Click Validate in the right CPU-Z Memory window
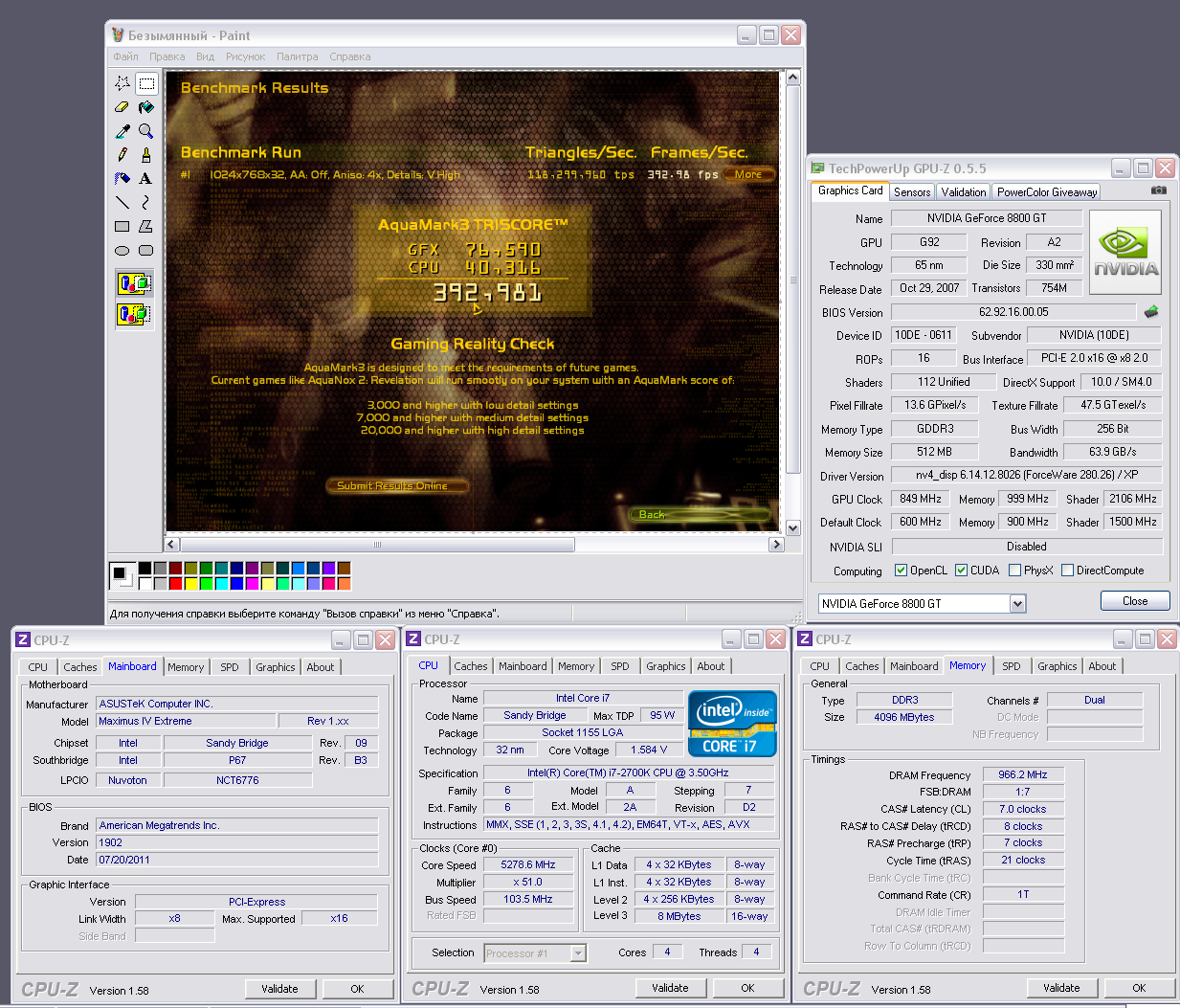 [1061, 988]
